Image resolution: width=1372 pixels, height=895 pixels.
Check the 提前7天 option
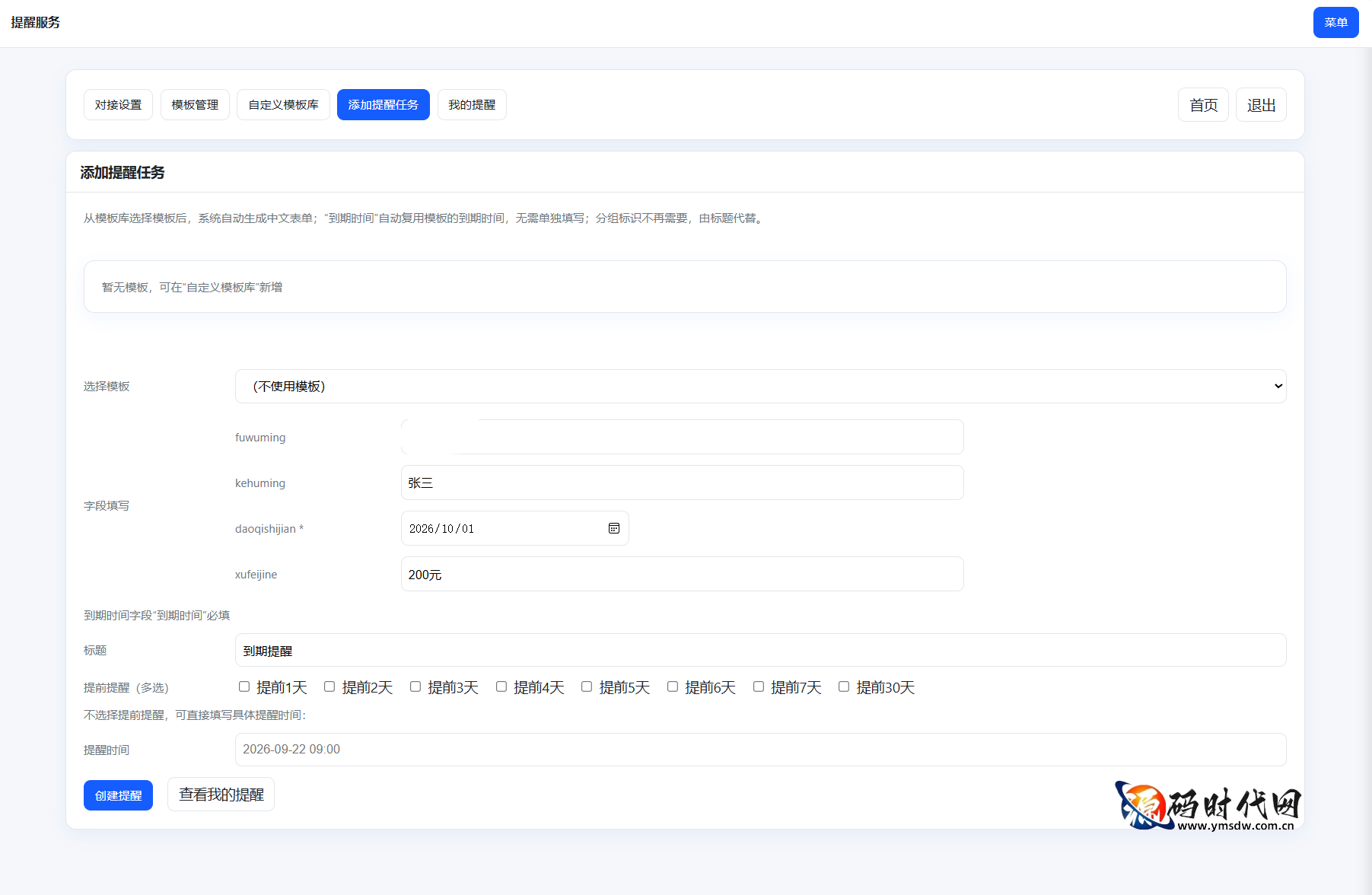point(759,686)
